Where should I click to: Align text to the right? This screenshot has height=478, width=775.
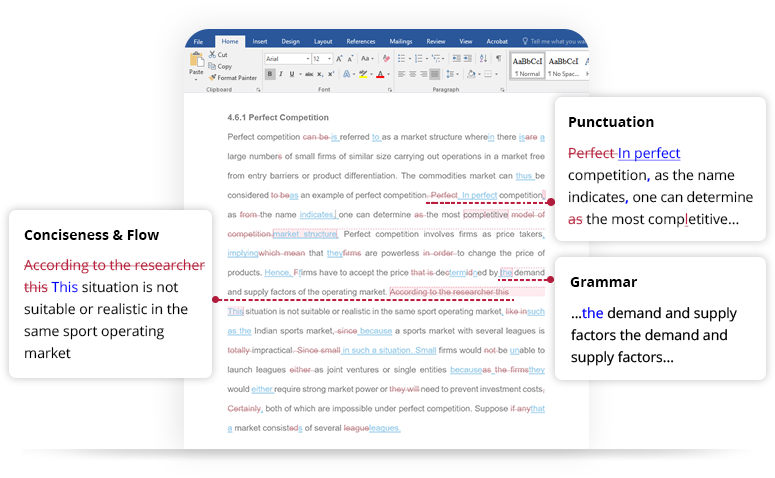click(424, 74)
